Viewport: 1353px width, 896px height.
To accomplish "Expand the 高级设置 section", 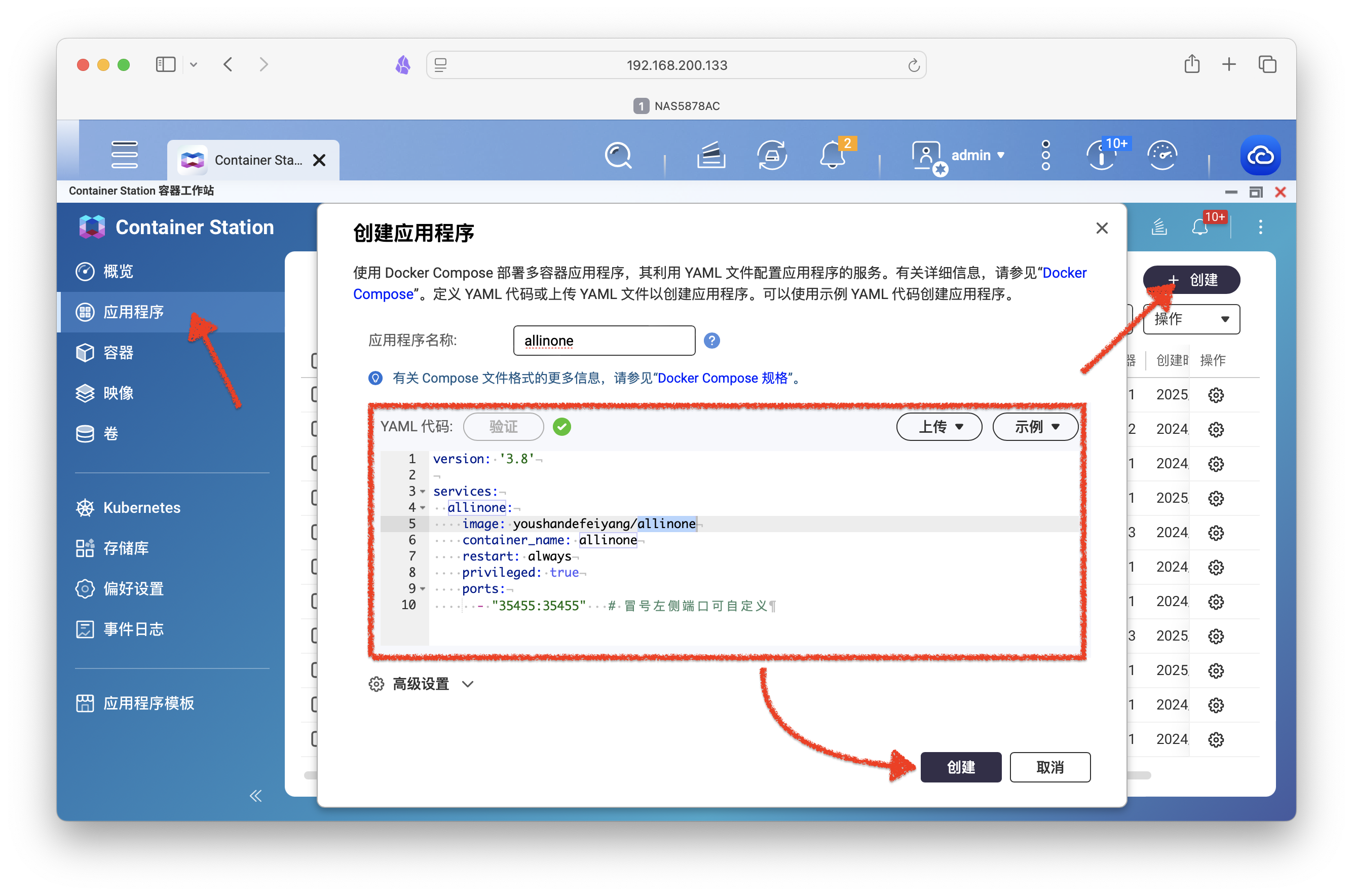I will 421,684.
